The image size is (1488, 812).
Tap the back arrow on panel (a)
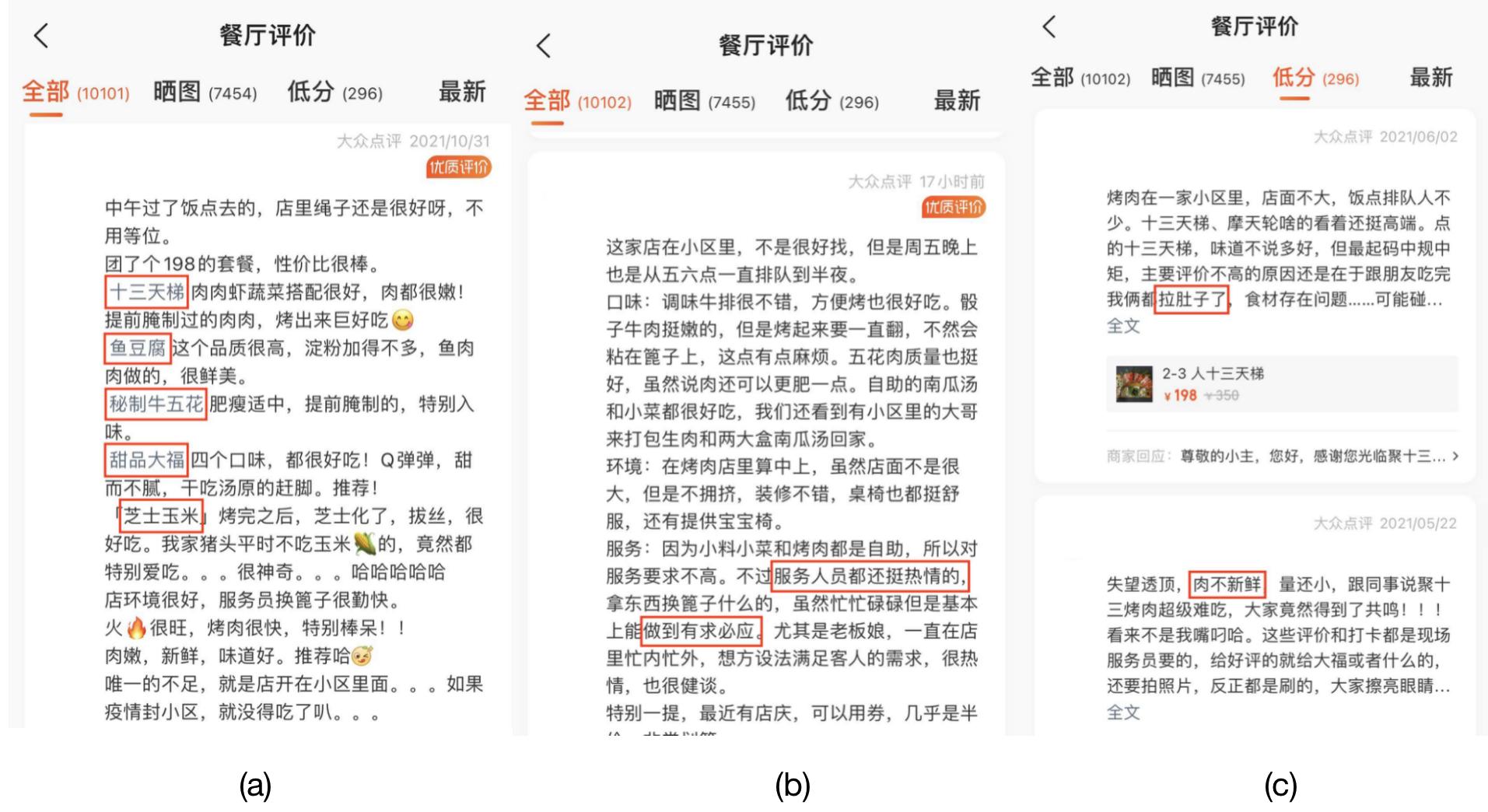pos(39,34)
